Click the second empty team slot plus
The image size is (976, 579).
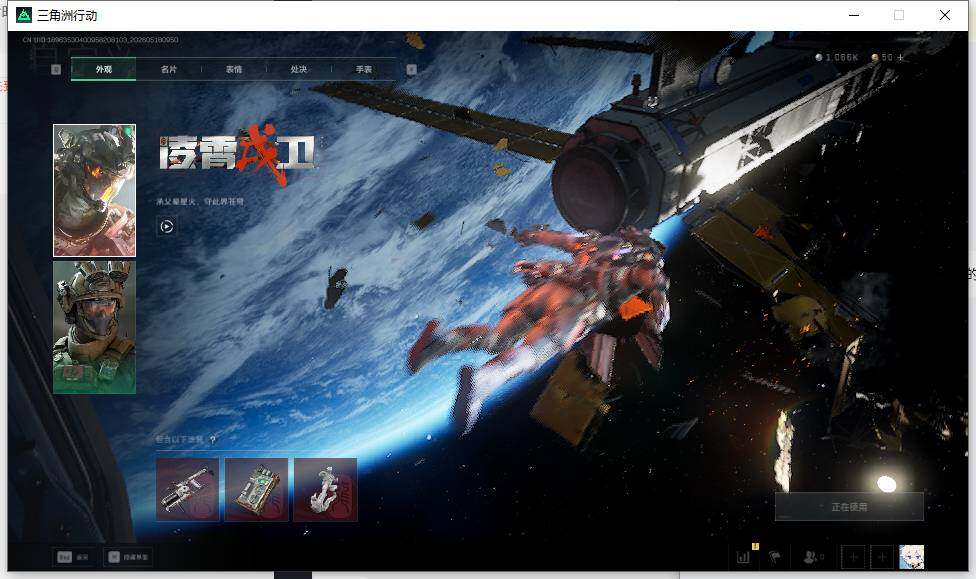(x=882, y=557)
